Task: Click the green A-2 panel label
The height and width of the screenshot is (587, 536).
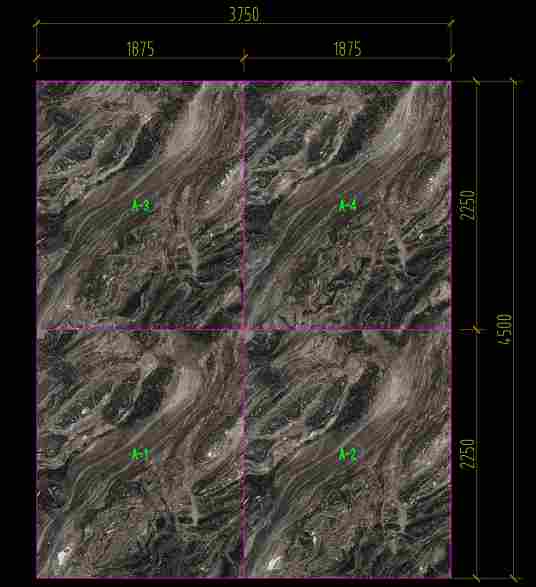Action: (x=348, y=455)
